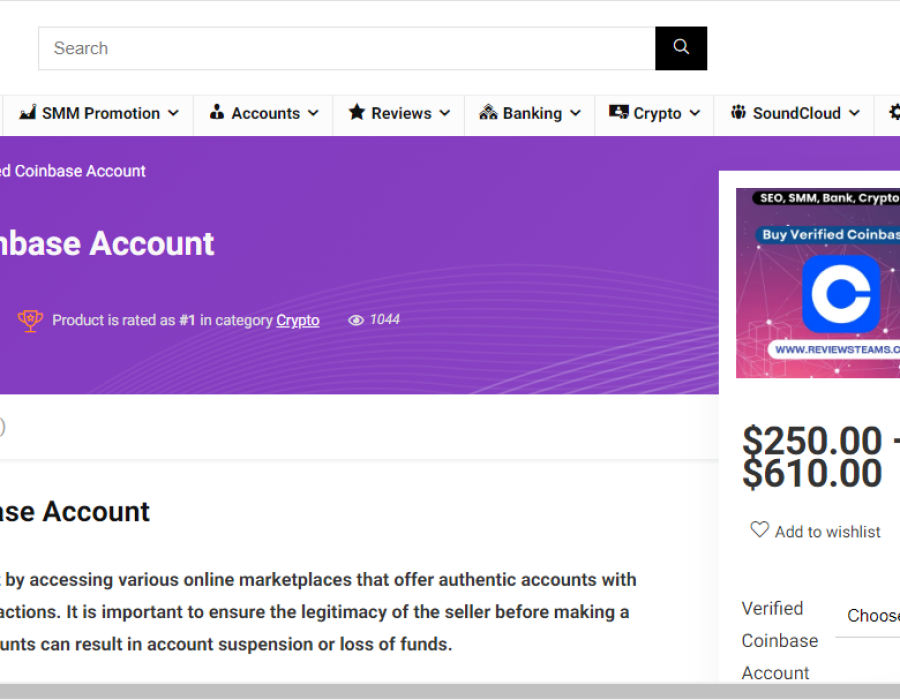
Task: Click the Crypto menu icon
Action: pos(618,113)
